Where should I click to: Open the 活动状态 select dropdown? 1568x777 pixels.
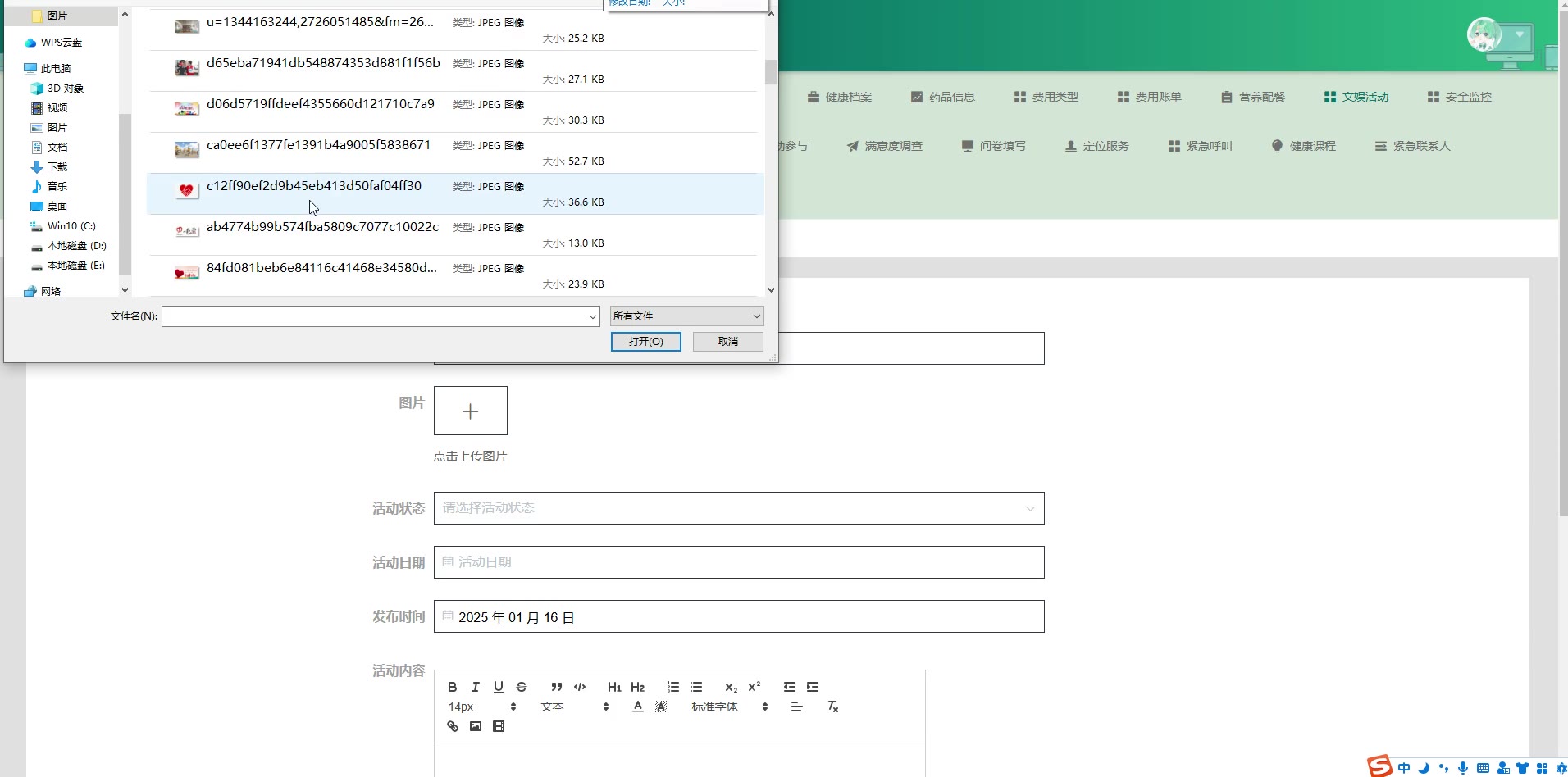(x=739, y=508)
